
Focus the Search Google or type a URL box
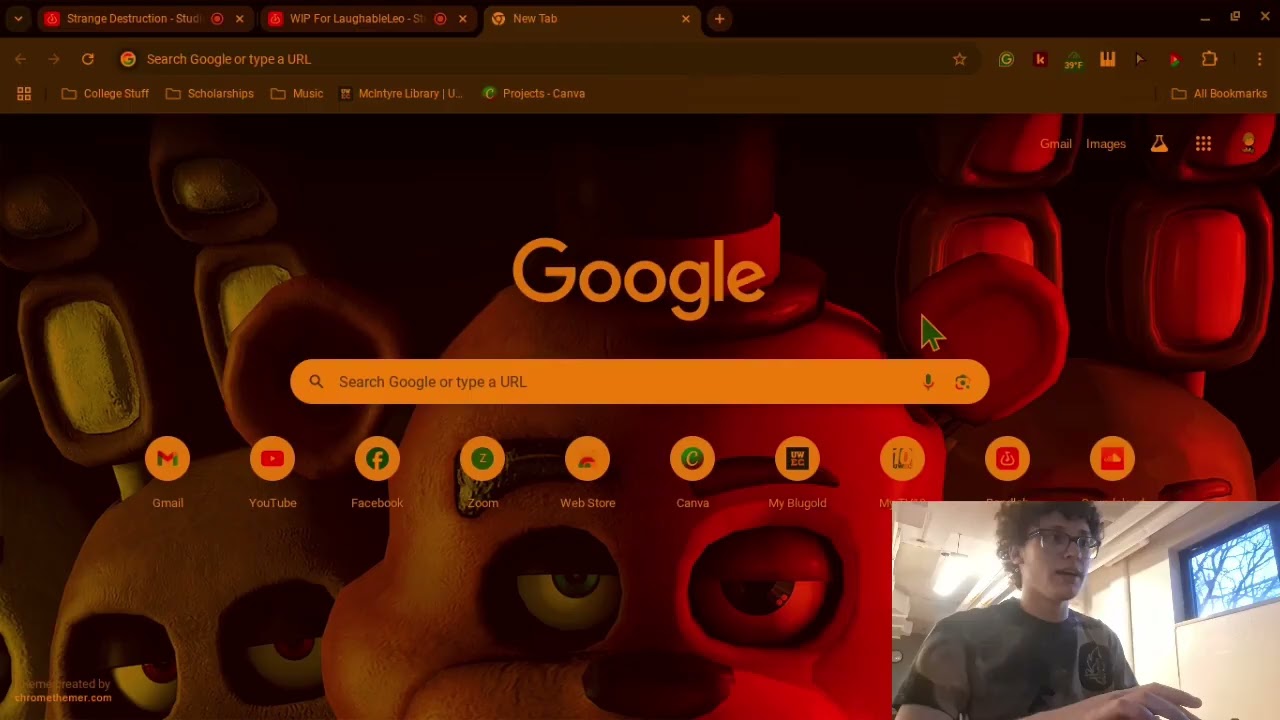(x=640, y=382)
